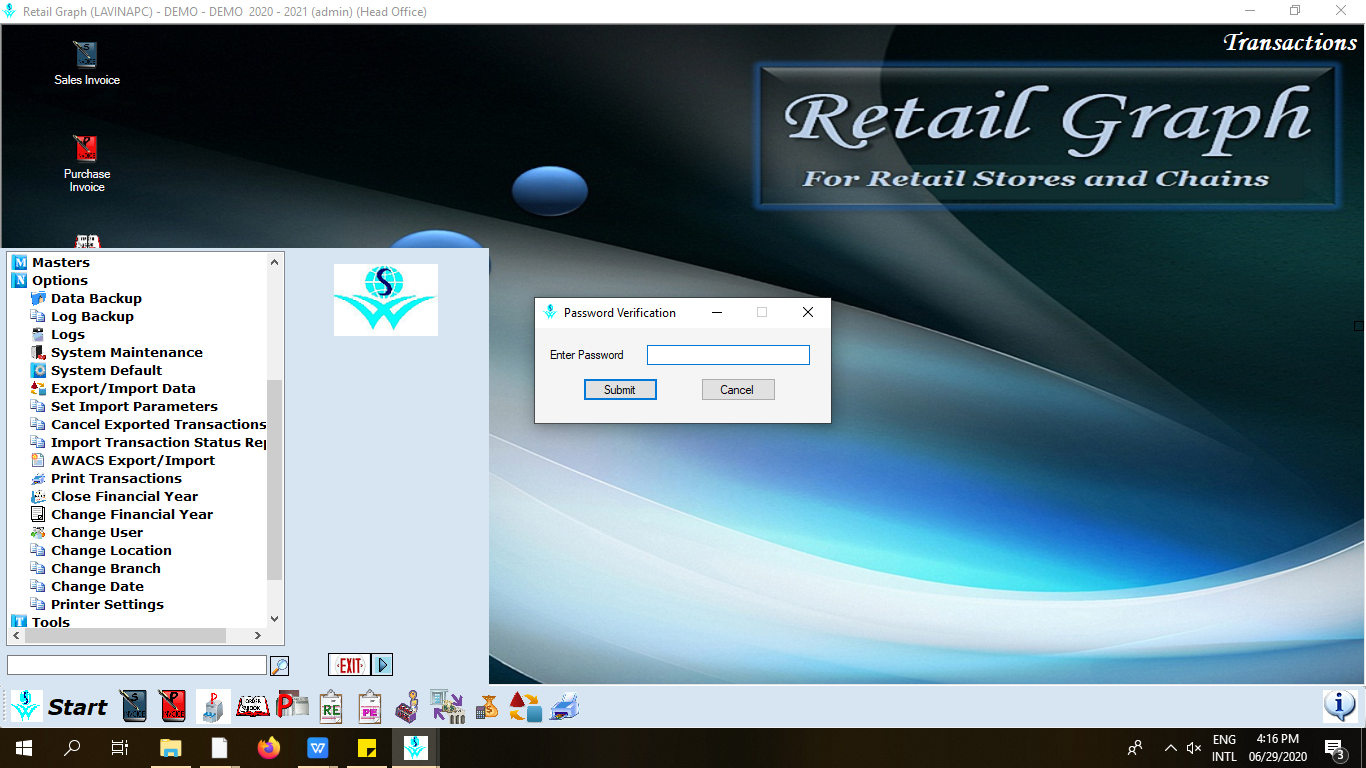This screenshot has width=1366, height=768.
Task: Select Print Transactions option
Action: pyautogui.click(x=116, y=478)
